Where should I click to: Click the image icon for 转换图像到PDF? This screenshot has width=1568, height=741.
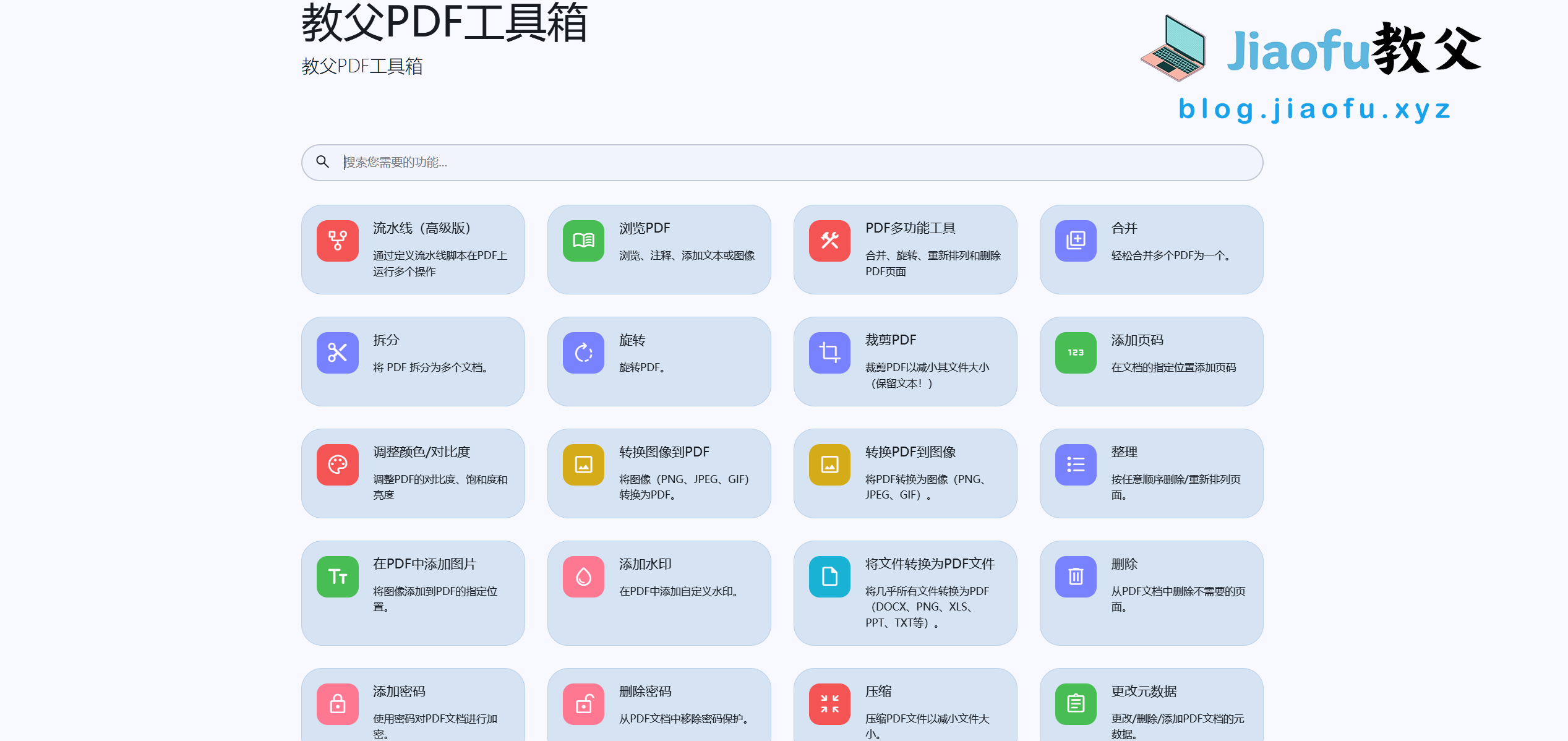[583, 465]
